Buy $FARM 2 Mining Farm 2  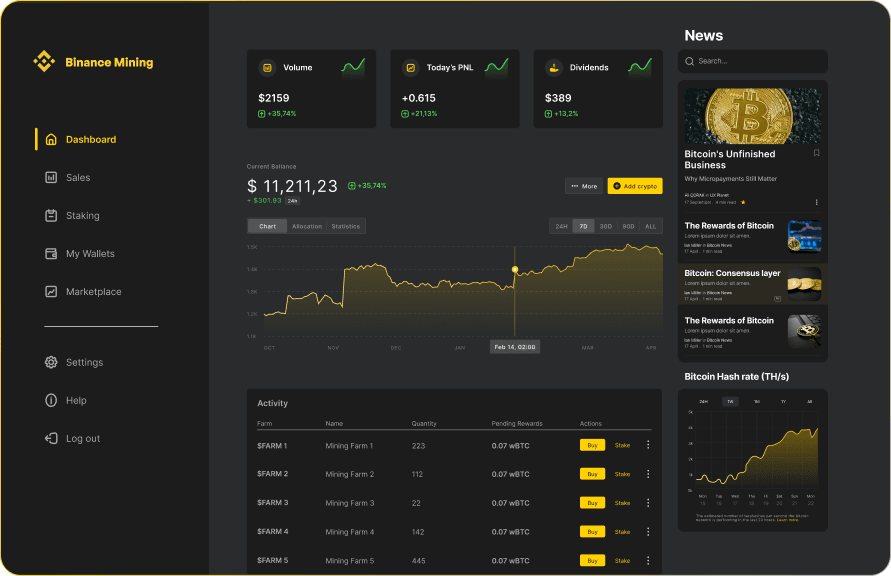[592, 474]
